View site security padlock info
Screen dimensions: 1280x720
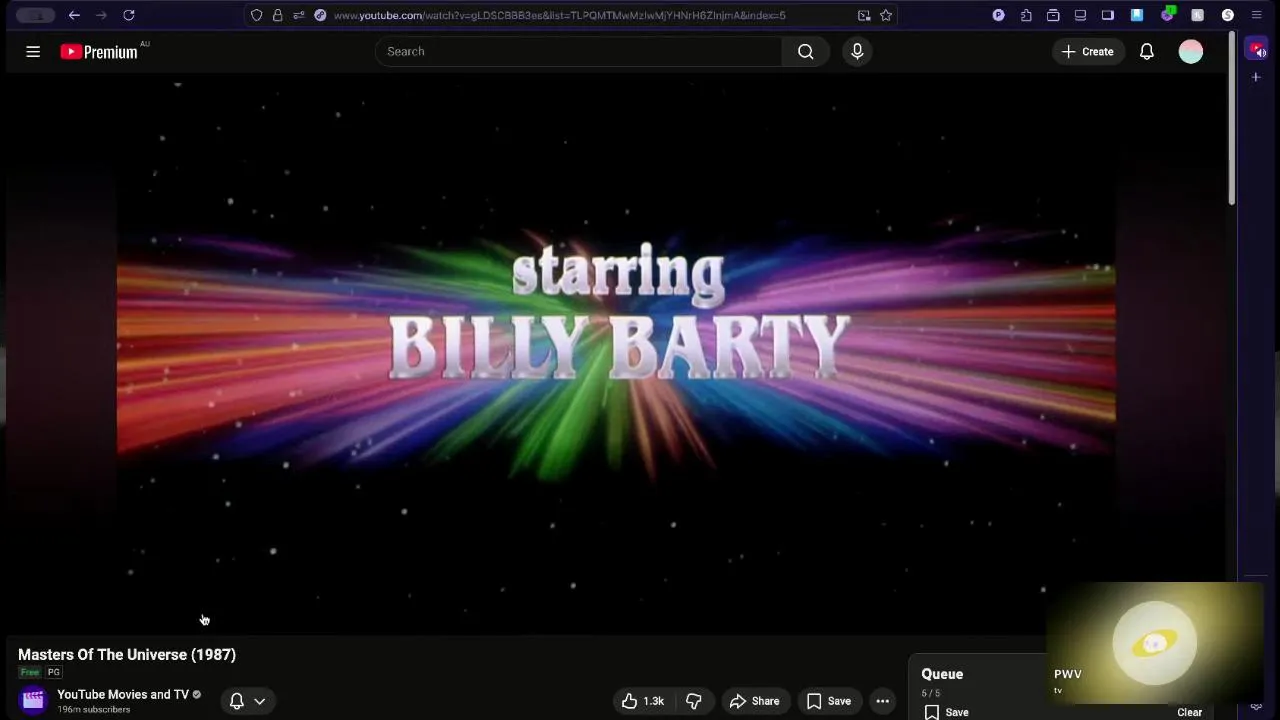tap(278, 15)
